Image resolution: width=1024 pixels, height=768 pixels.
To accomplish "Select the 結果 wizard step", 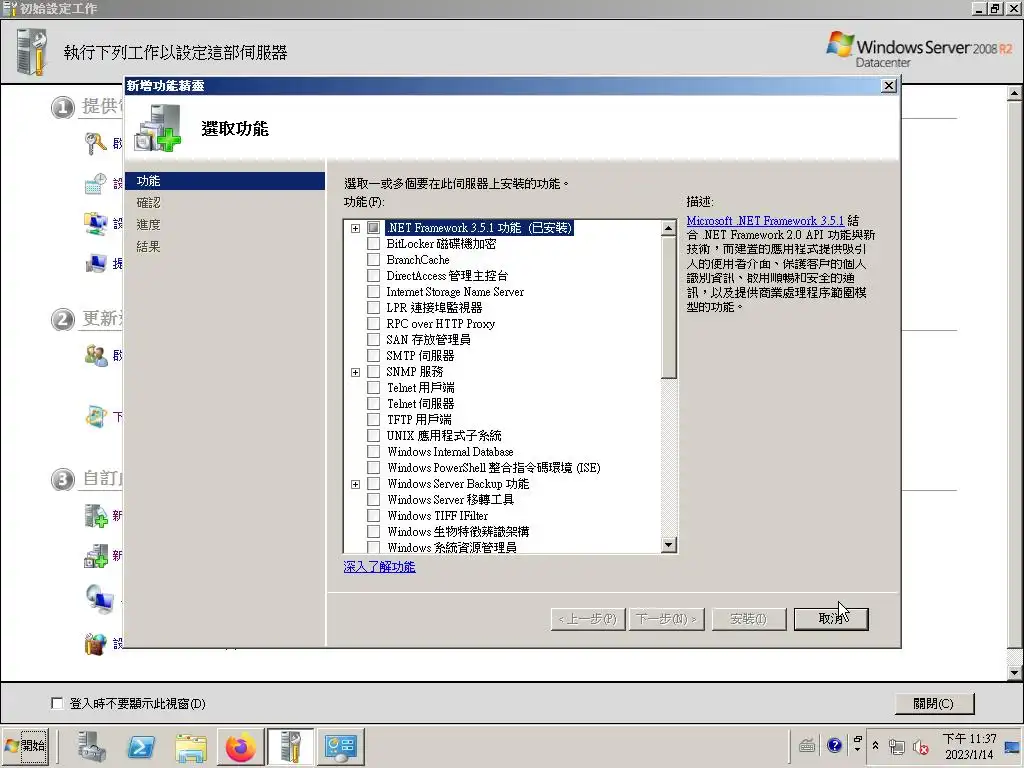I will [x=149, y=247].
